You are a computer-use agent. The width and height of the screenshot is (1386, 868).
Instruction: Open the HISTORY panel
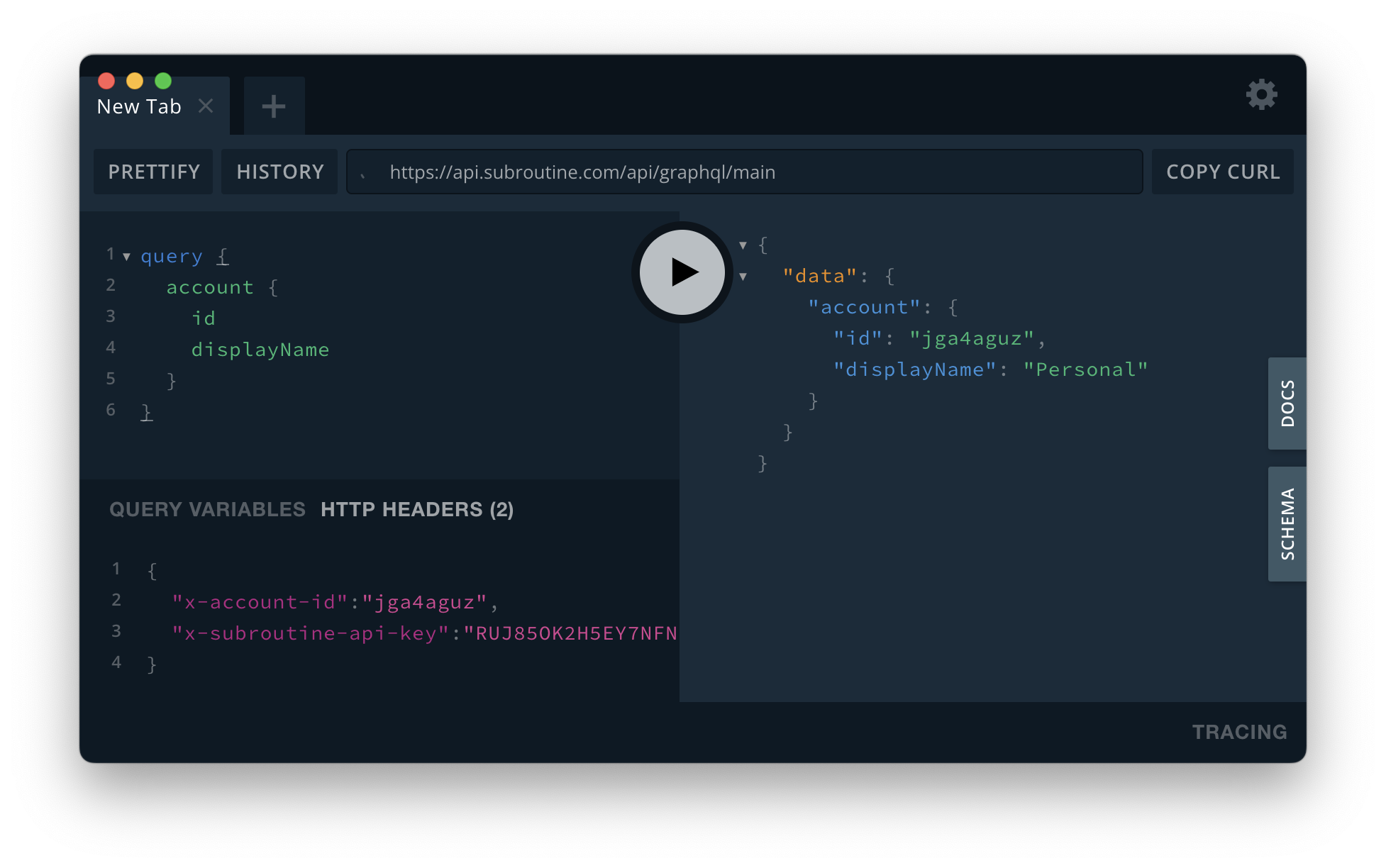pyautogui.click(x=279, y=172)
